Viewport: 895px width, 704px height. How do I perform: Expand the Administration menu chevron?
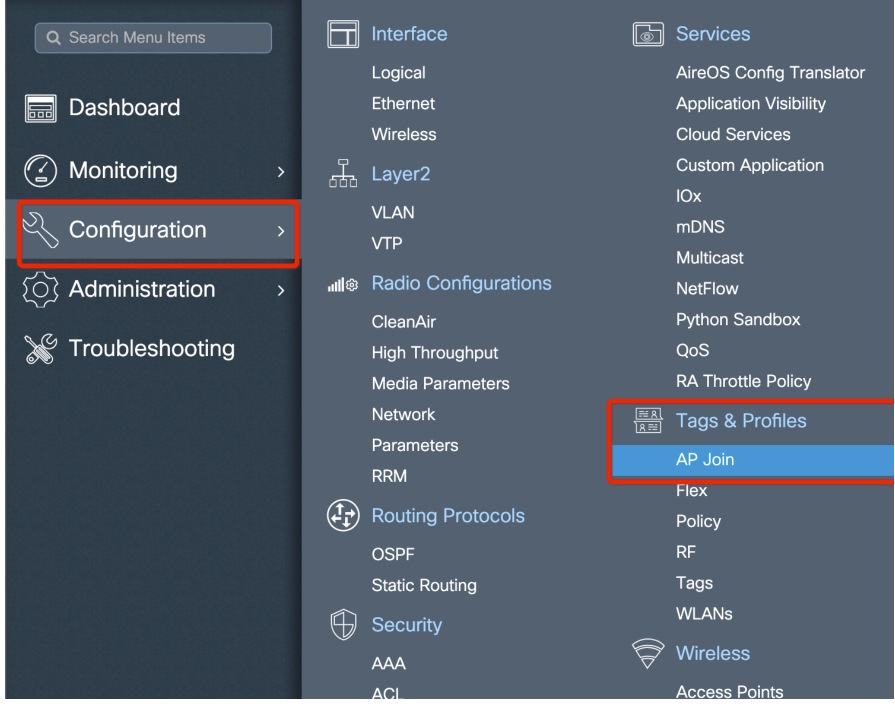click(281, 291)
